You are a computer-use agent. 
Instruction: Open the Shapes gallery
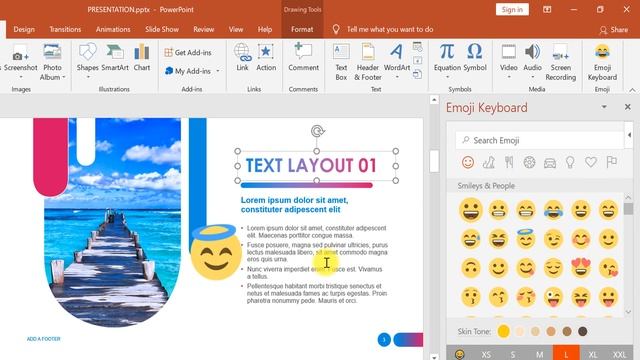click(x=87, y=61)
